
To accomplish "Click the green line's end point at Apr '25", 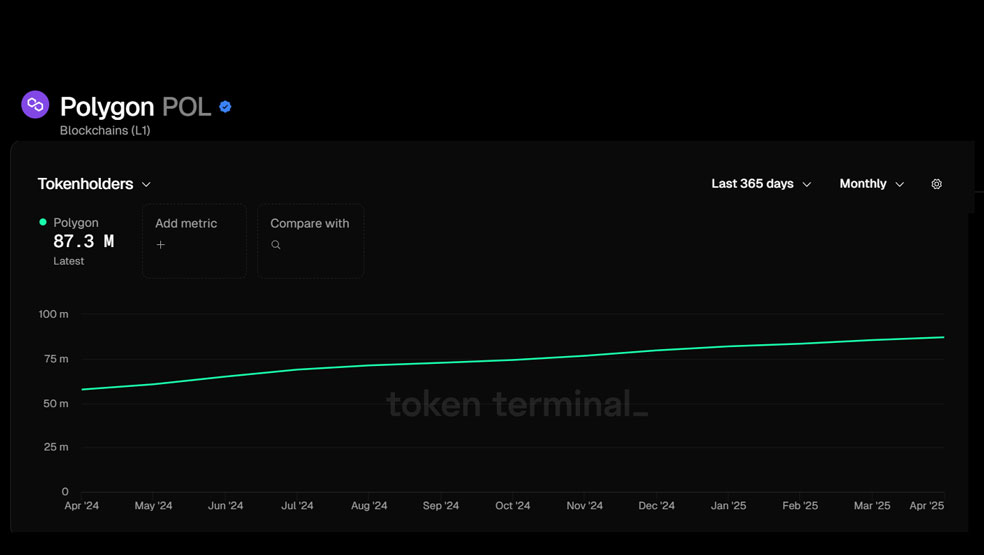I will 943,337.
